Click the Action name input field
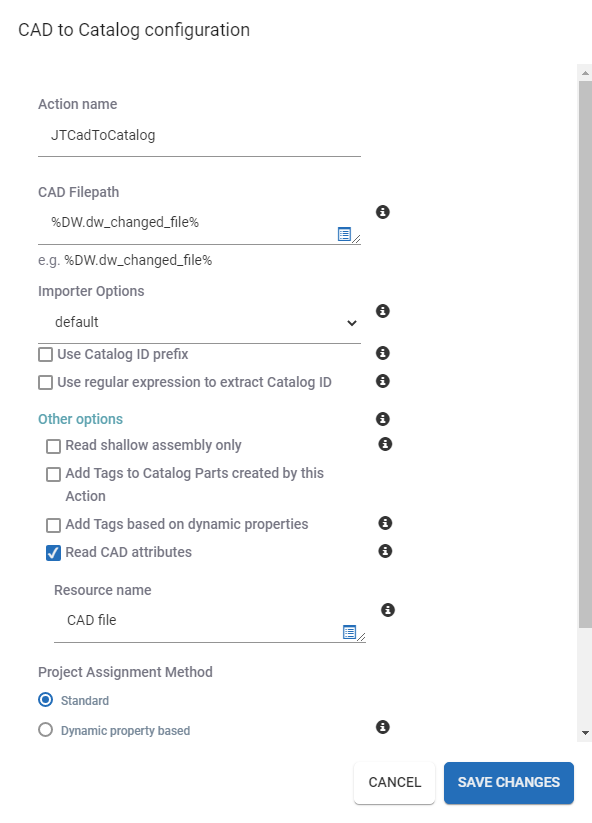This screenshot has width=592, height=823. 199,136
